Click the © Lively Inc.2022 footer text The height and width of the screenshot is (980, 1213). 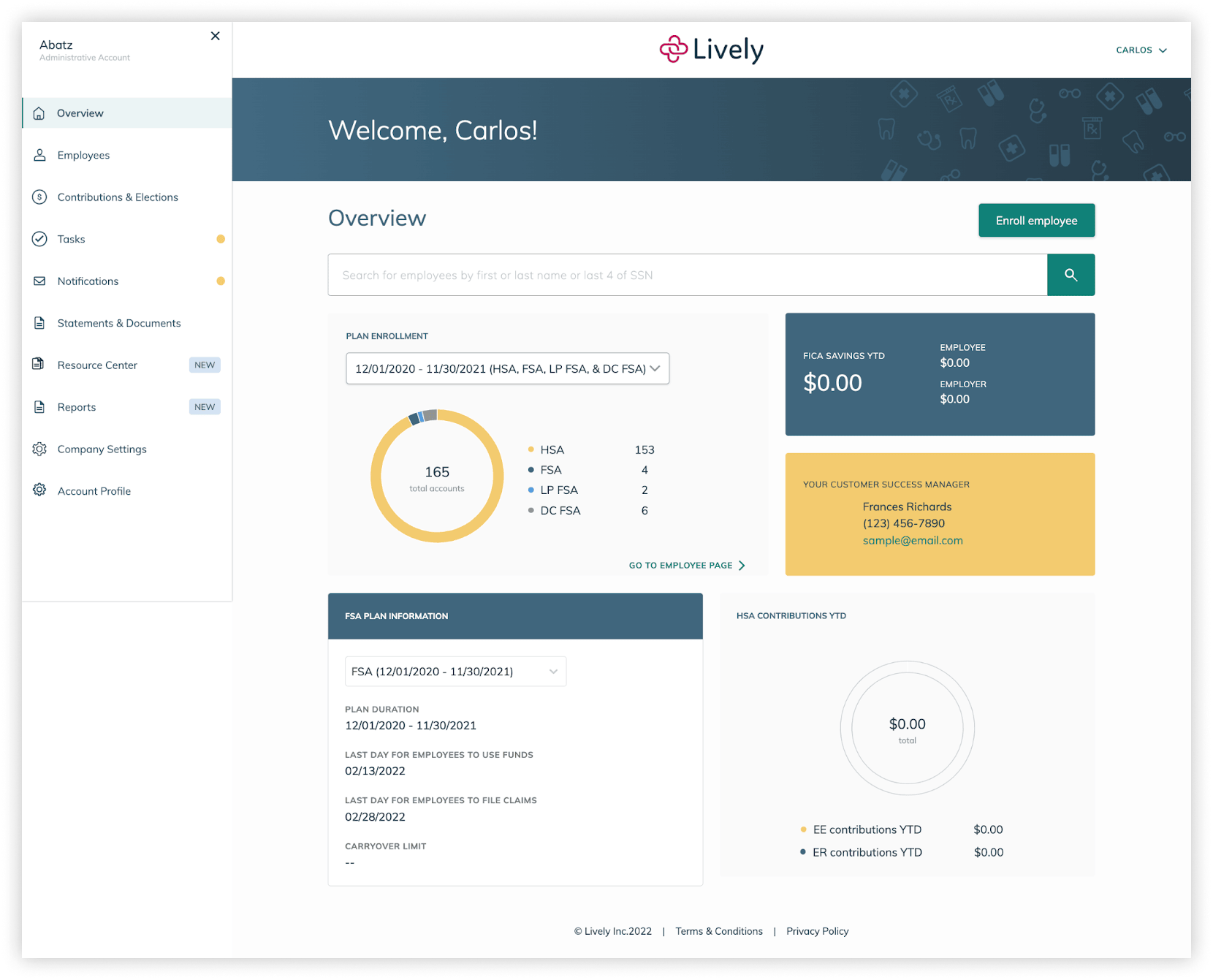click(612, 931)
